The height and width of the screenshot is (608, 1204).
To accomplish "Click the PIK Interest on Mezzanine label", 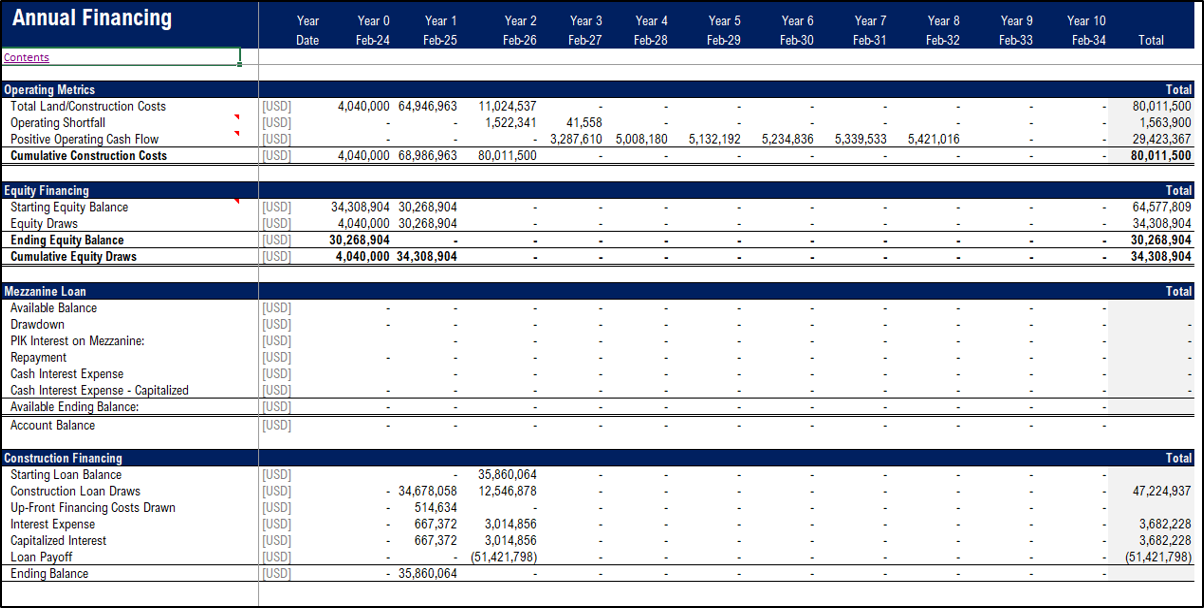I will click(77, 341).
